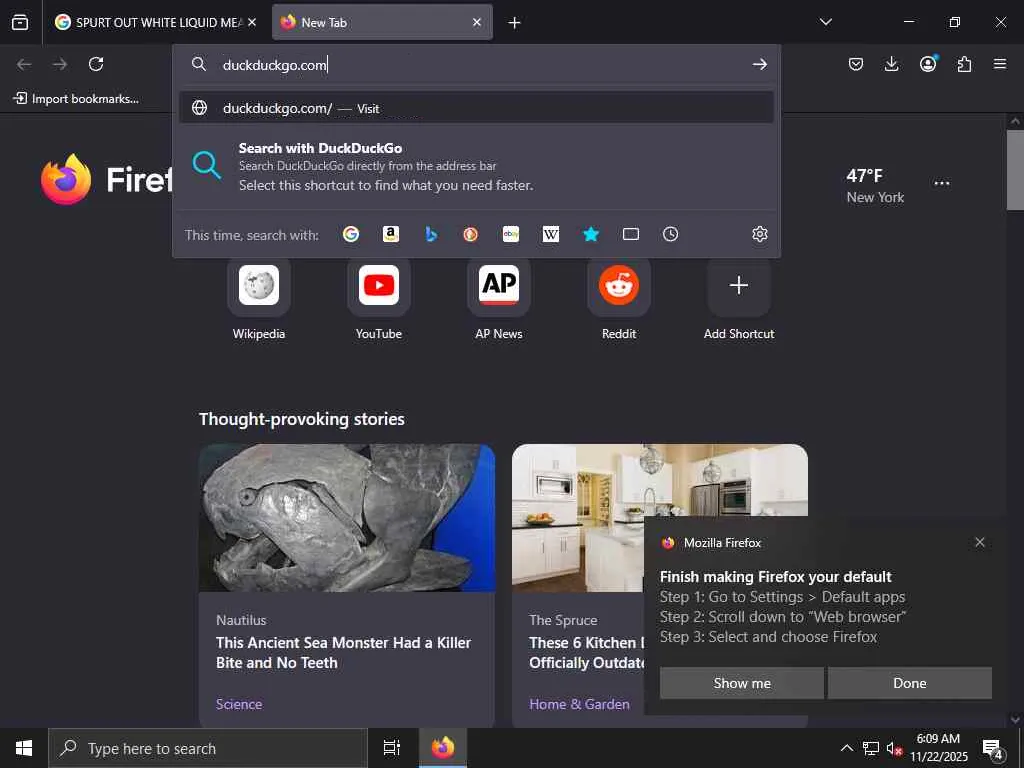Open the Firefox application menu
1024x768 pixels.
(x=1000, y=64)
